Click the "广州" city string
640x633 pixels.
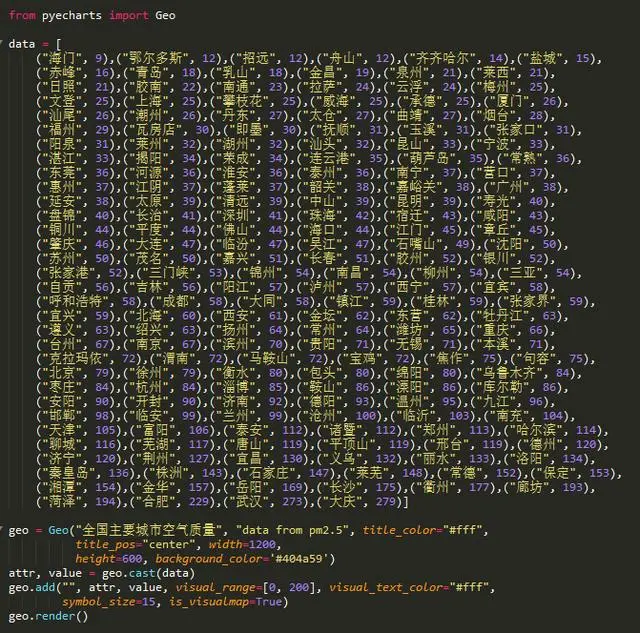coord(510,187)
